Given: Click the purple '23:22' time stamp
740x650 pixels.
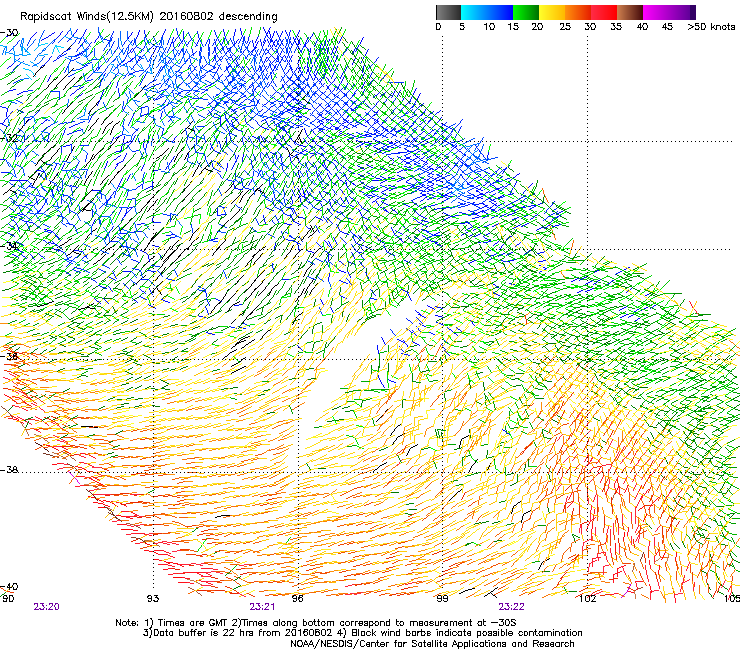Looking at the screenshot, I should click(x=512, y=607).
